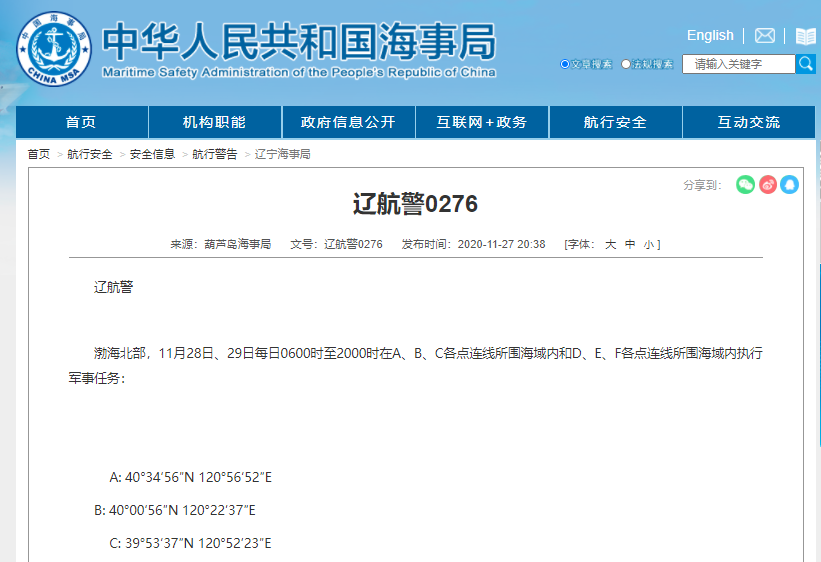This screenshot has height=562, width=821.
Task: Switch to the English site version
Action: [x=710, y=36]
